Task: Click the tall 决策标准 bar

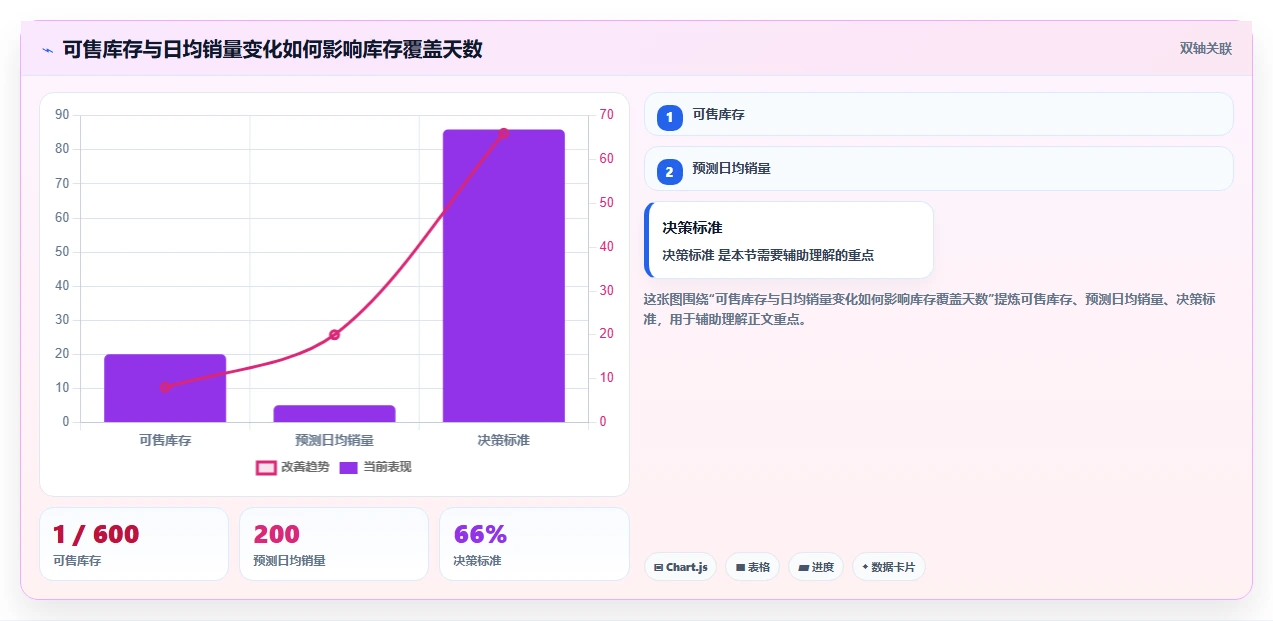Action: [504, 275]
